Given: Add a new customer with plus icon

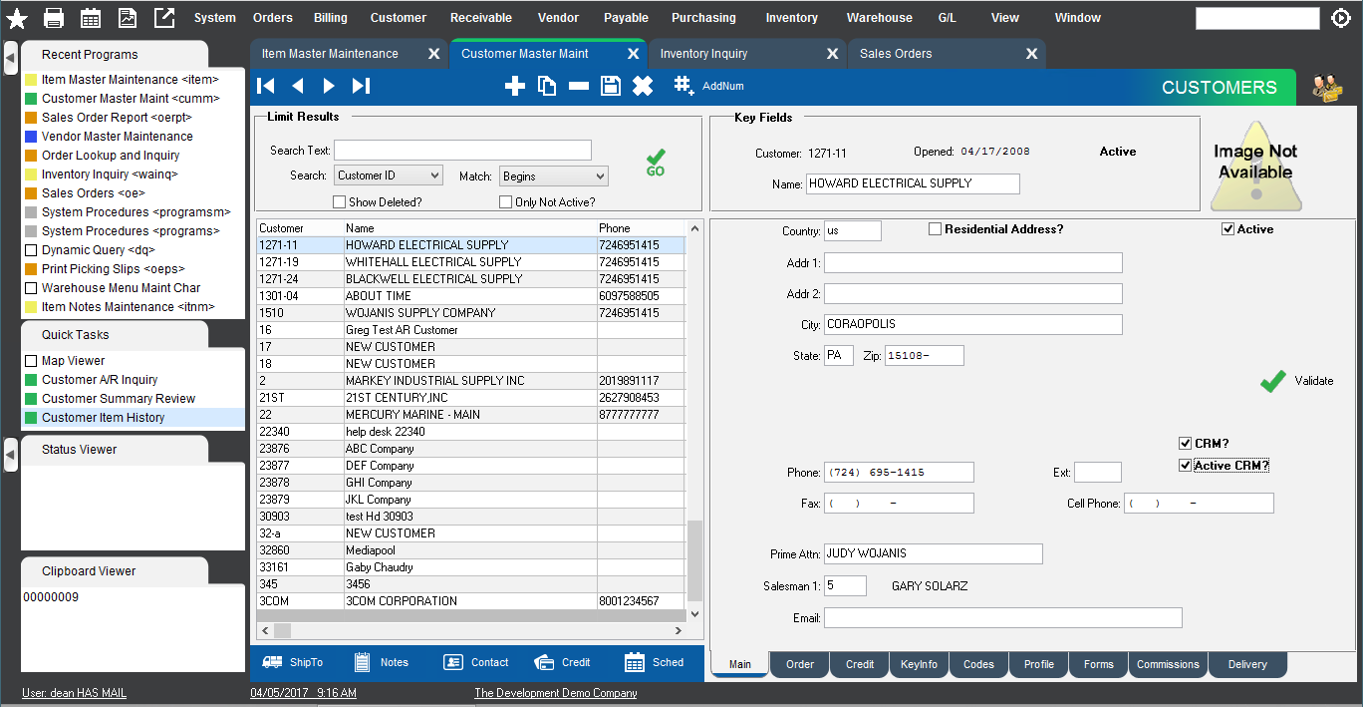Looking at the screenshot, I should click(x=515, y=86).
